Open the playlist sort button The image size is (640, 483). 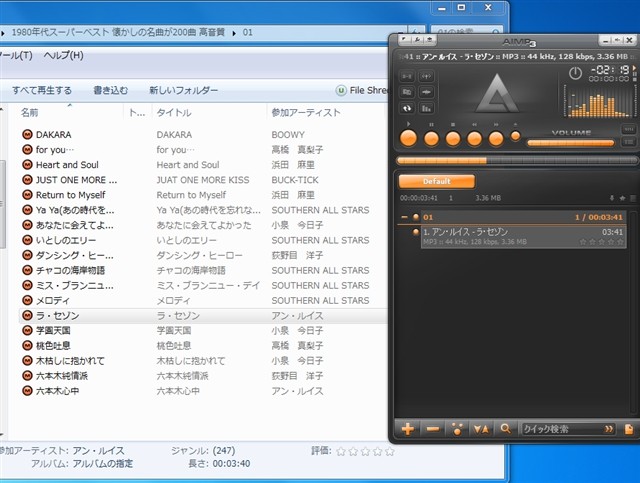click(x=481, y=429)
